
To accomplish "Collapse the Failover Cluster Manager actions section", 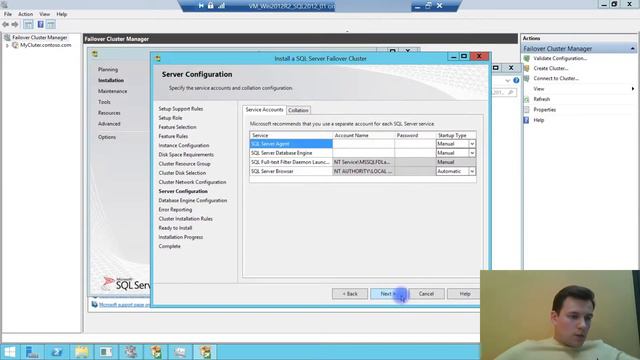I will click(x=632, y=49).
